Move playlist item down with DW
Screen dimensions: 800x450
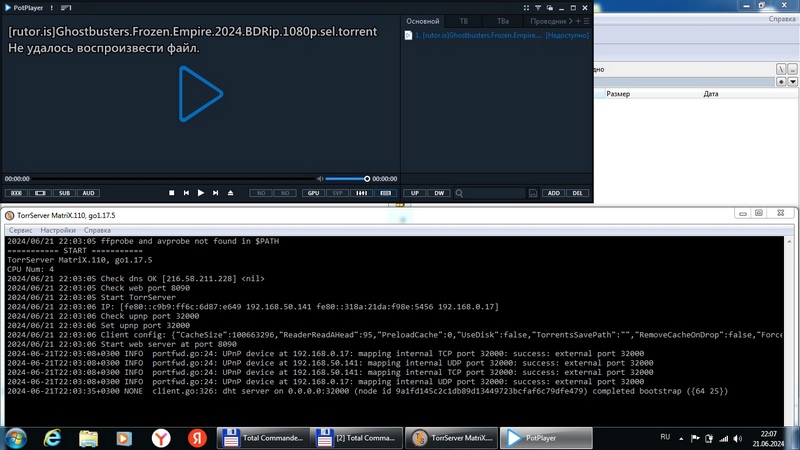click(x=439, y=193)
